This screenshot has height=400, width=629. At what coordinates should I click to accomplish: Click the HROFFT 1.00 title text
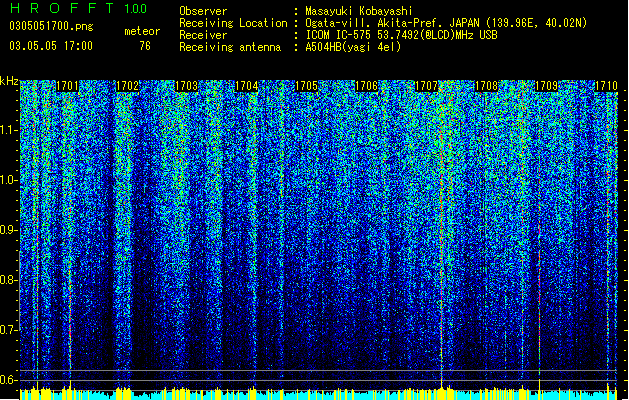point(78,8)
